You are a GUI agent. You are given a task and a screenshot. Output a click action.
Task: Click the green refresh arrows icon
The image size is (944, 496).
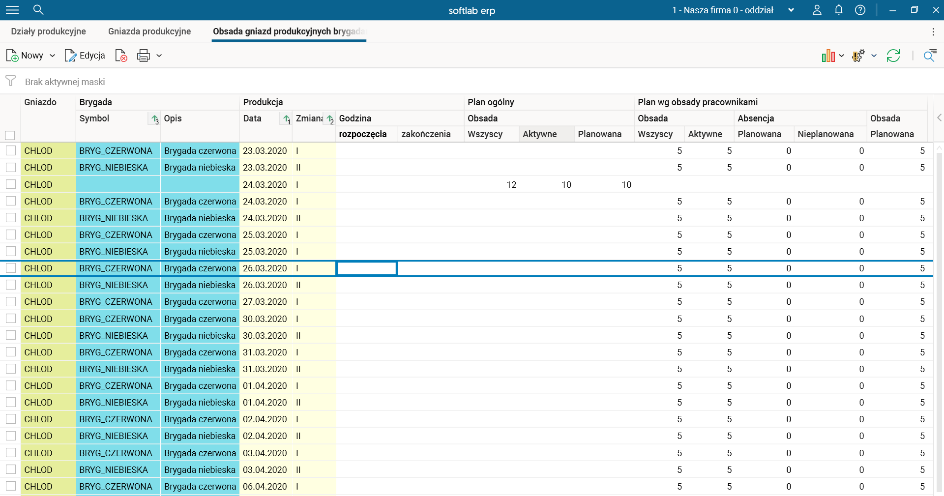893,56
